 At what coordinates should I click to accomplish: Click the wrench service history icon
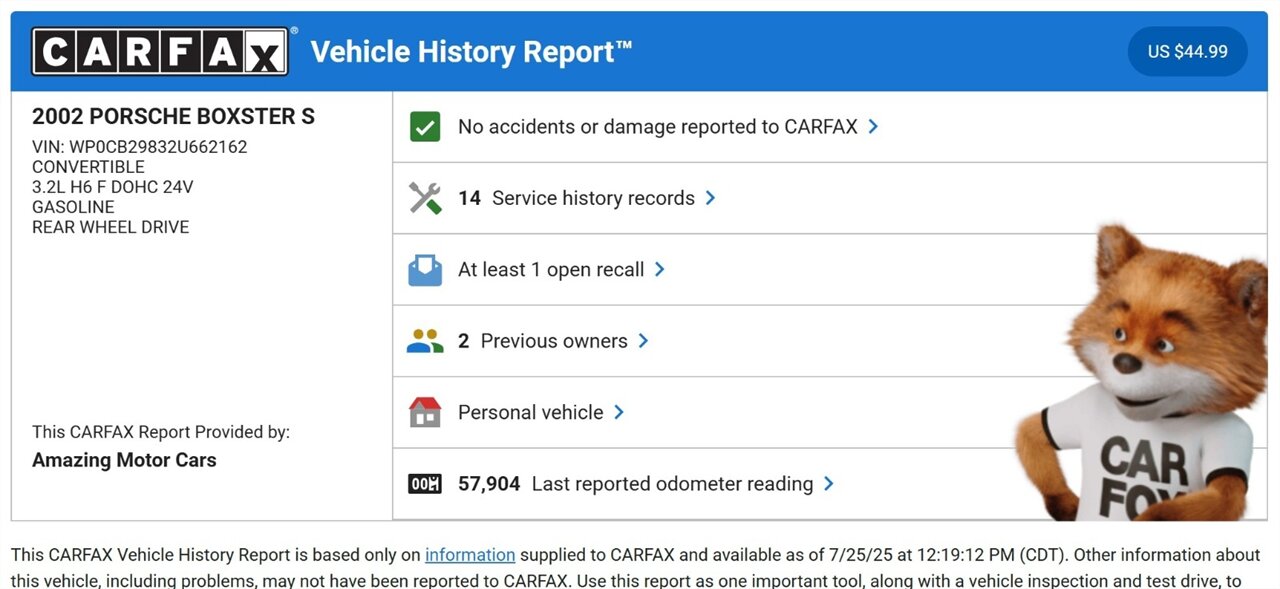(x=425, y=198)
